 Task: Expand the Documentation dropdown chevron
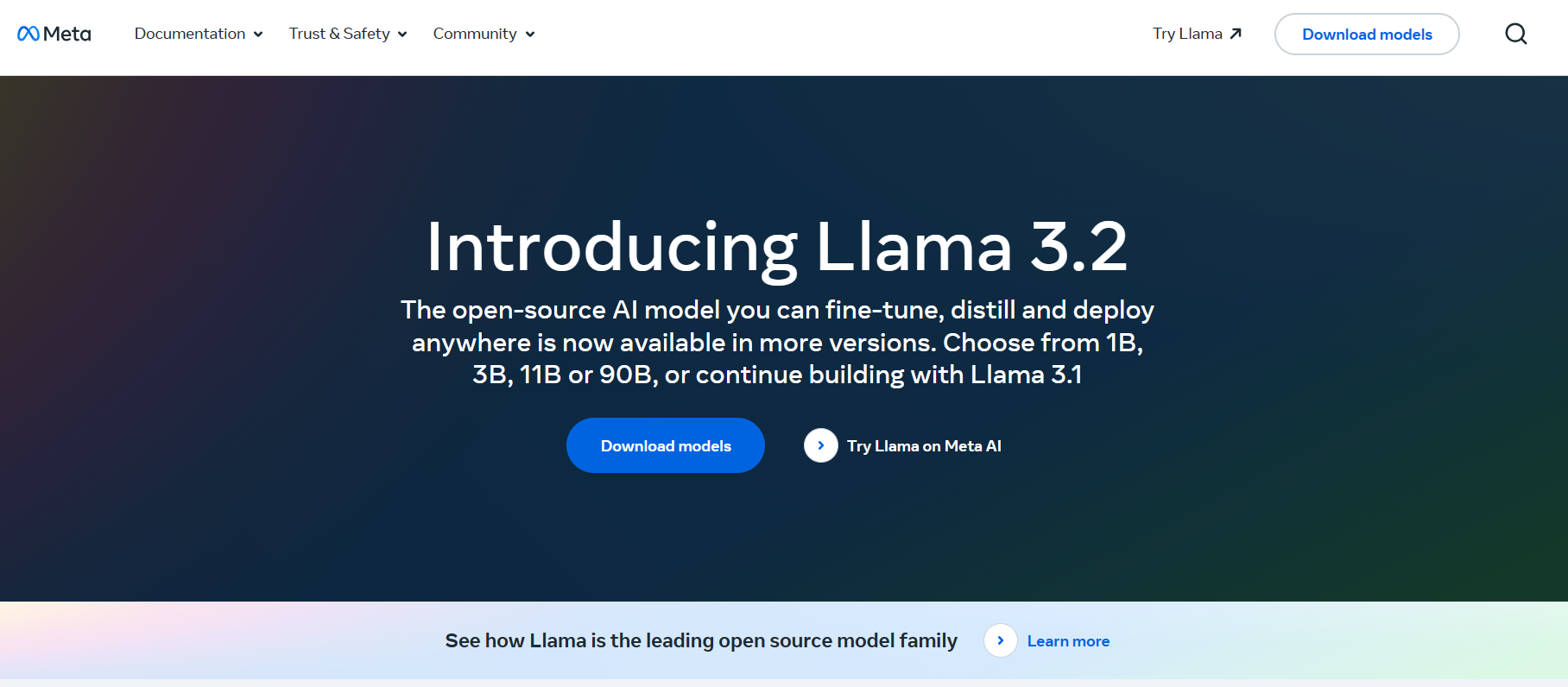point(259,35)
